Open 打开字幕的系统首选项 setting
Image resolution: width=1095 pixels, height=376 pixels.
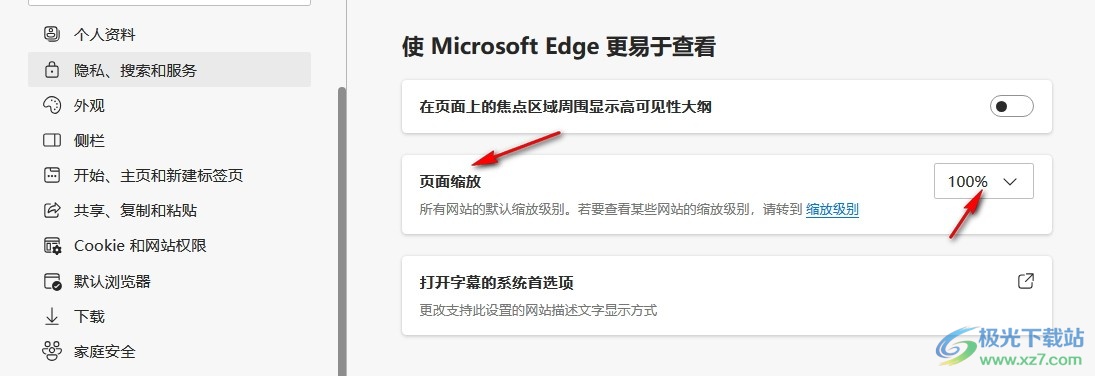tap(726, 295)
